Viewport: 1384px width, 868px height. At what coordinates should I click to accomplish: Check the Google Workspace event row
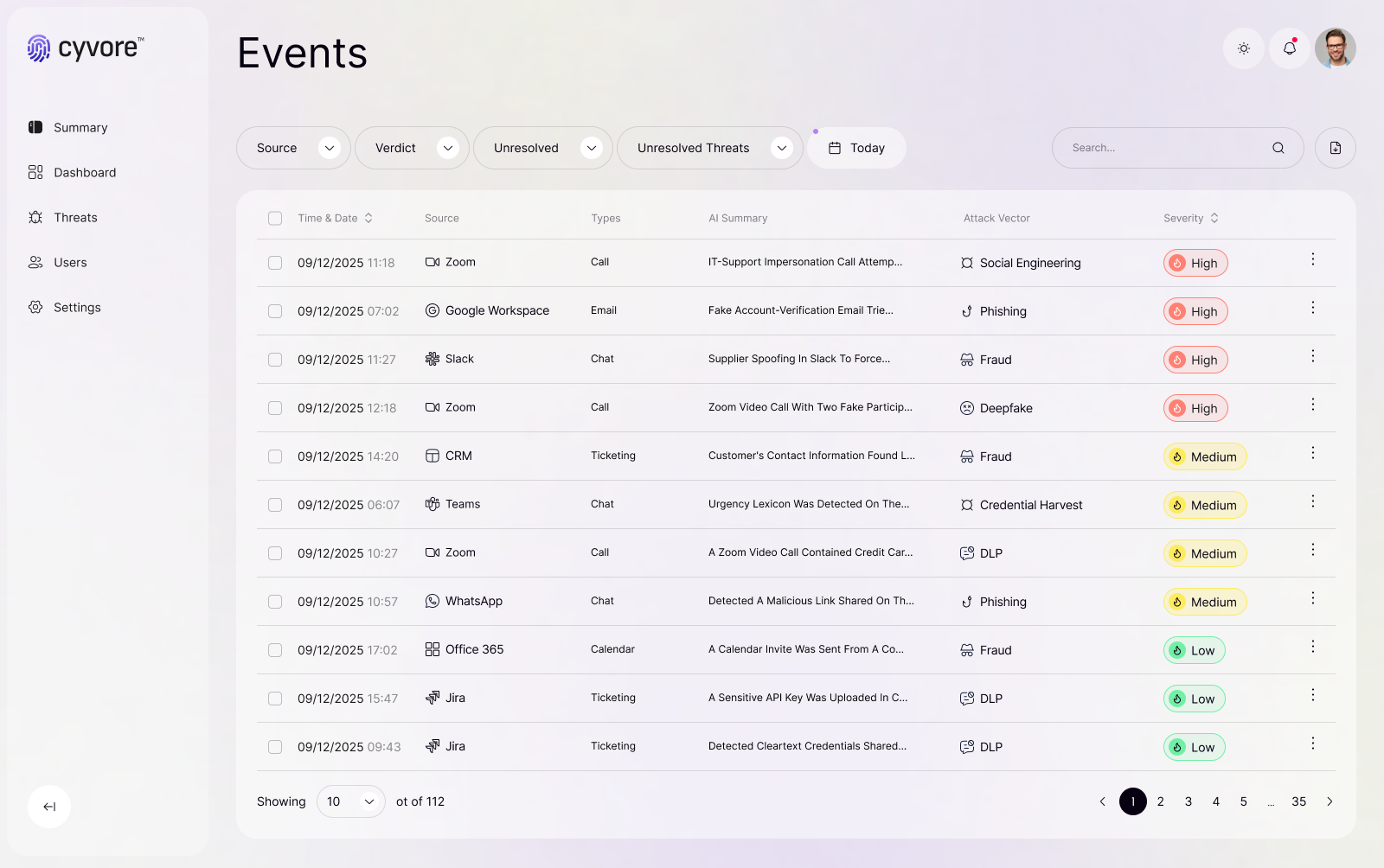[275, 311]
